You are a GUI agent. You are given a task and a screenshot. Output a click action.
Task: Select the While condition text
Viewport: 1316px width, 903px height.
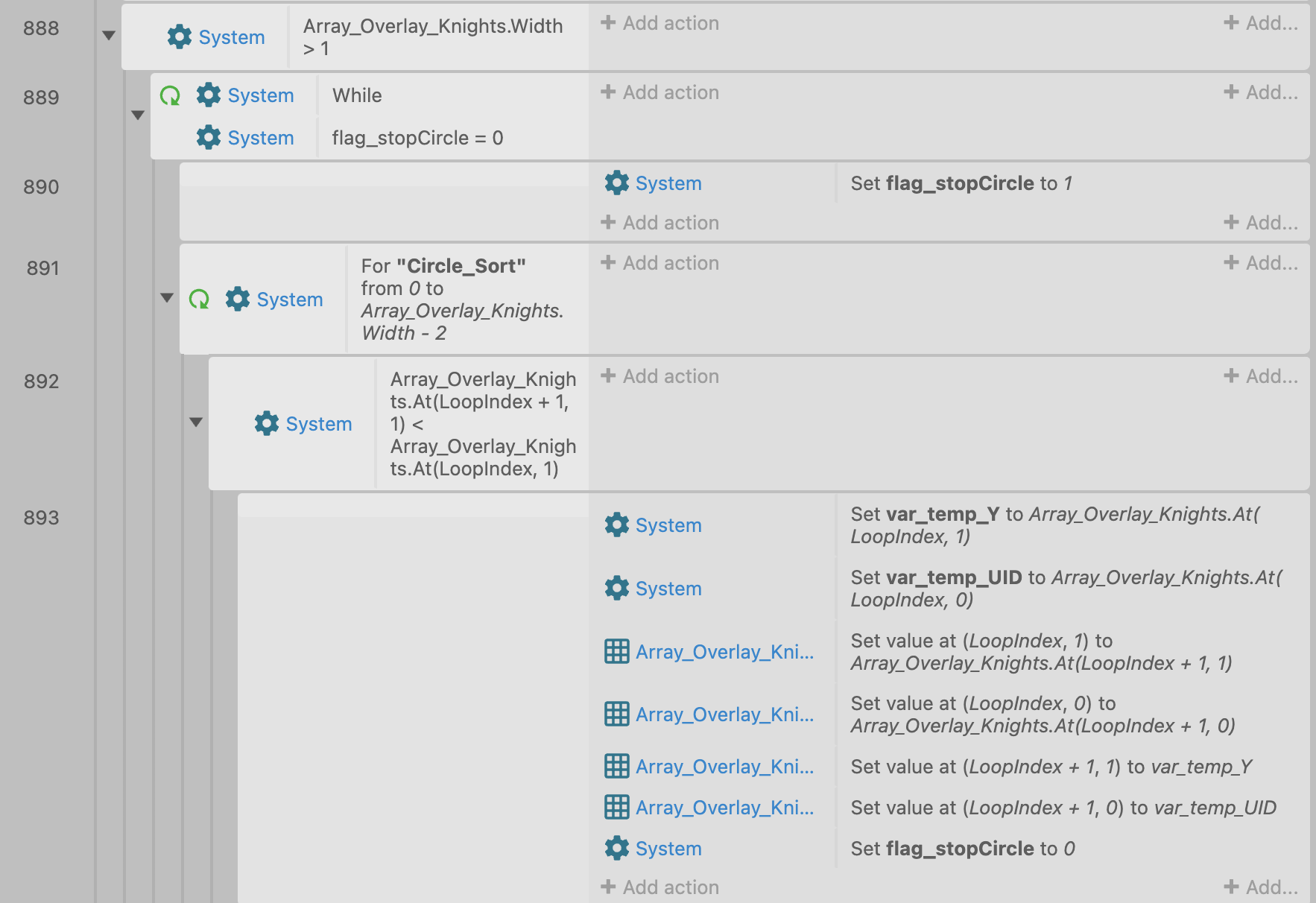pyautogui.click(x=357, y=95)
